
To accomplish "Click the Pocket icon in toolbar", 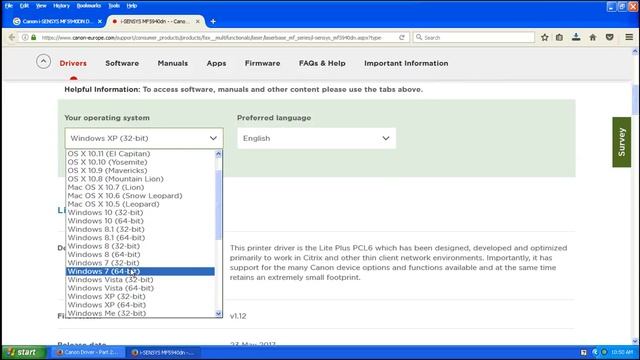I will click(x=609, y=37).
